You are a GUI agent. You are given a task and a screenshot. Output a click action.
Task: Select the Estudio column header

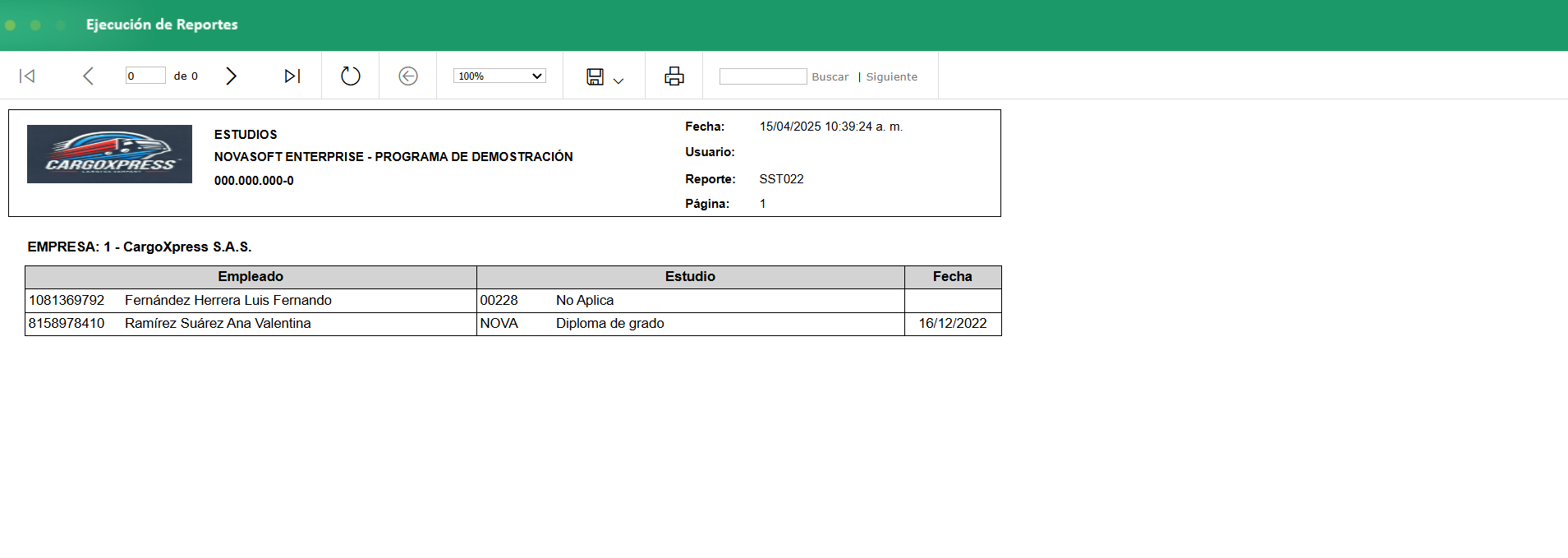[x=690, y=277]
